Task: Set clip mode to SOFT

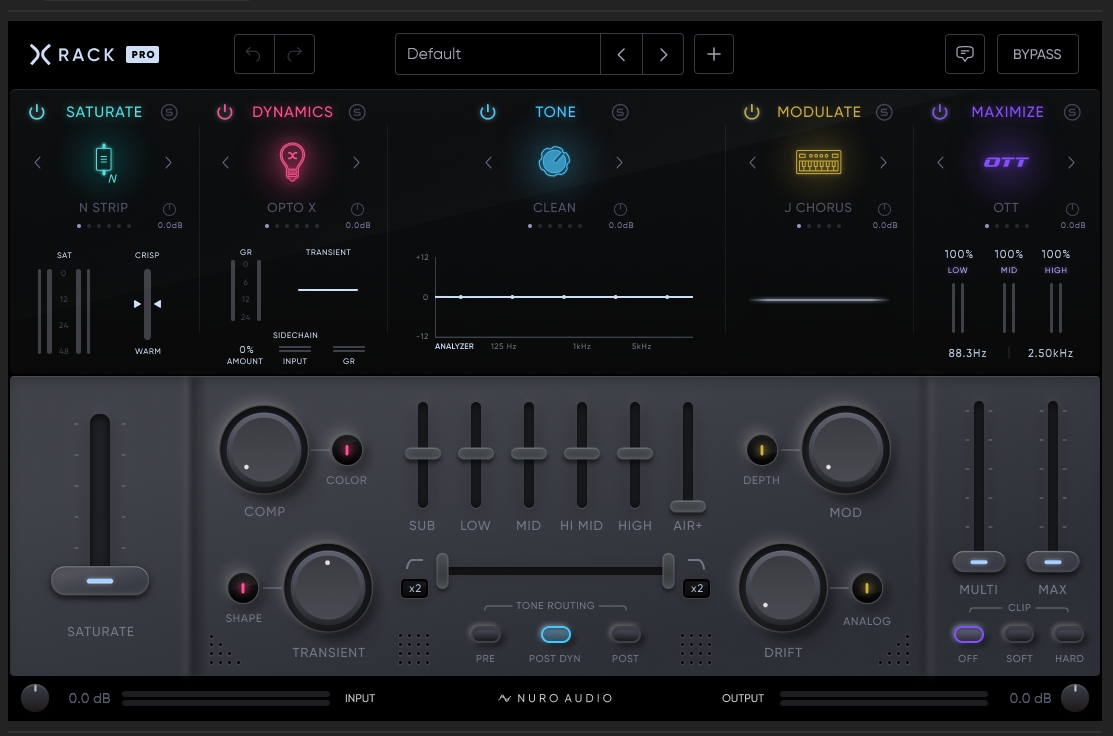Action: pyautogui.click(x=1019, y=634)
